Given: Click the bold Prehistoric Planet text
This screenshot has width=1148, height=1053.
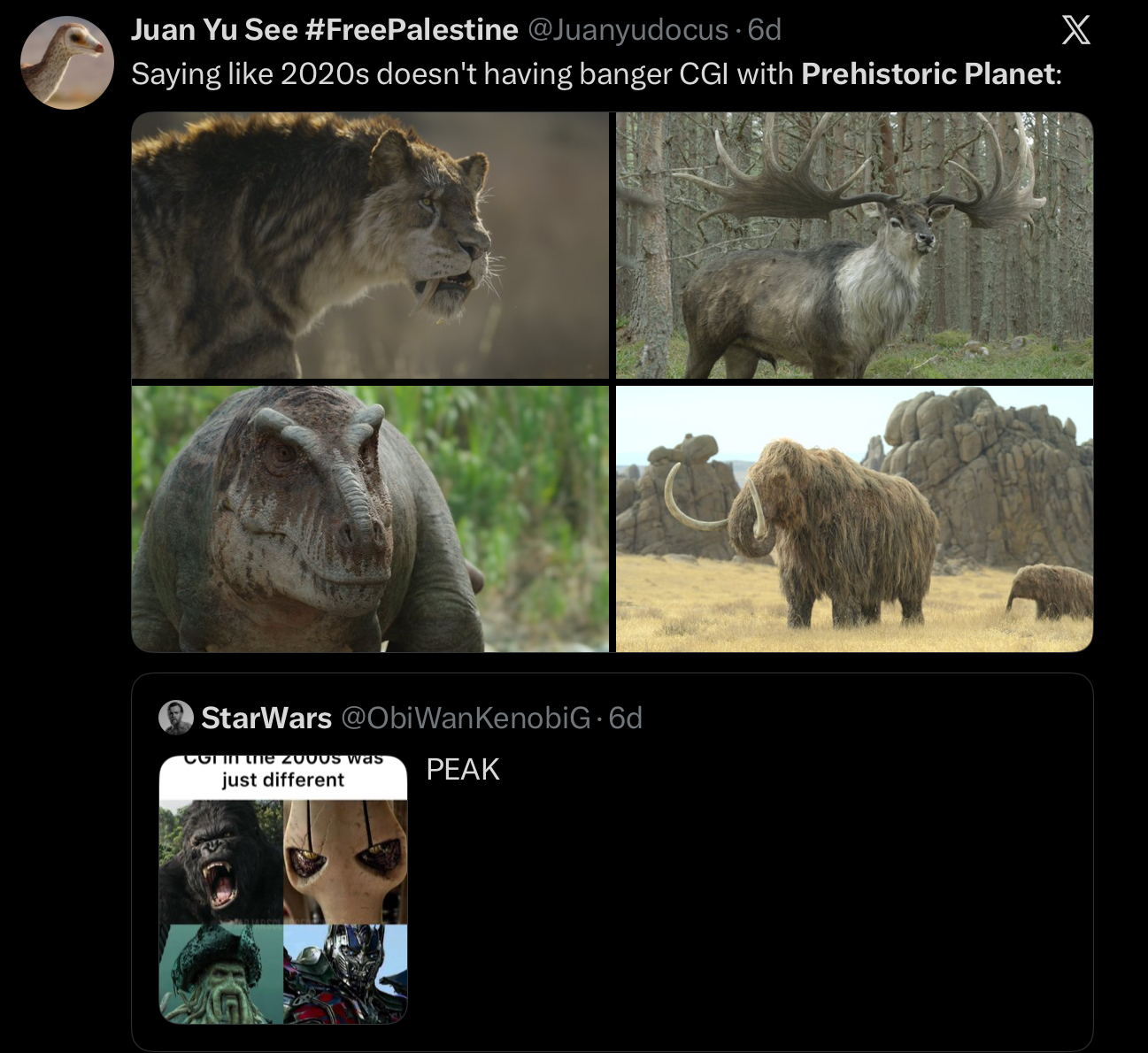Looking at the screenshot, I should tap(928, 73).
